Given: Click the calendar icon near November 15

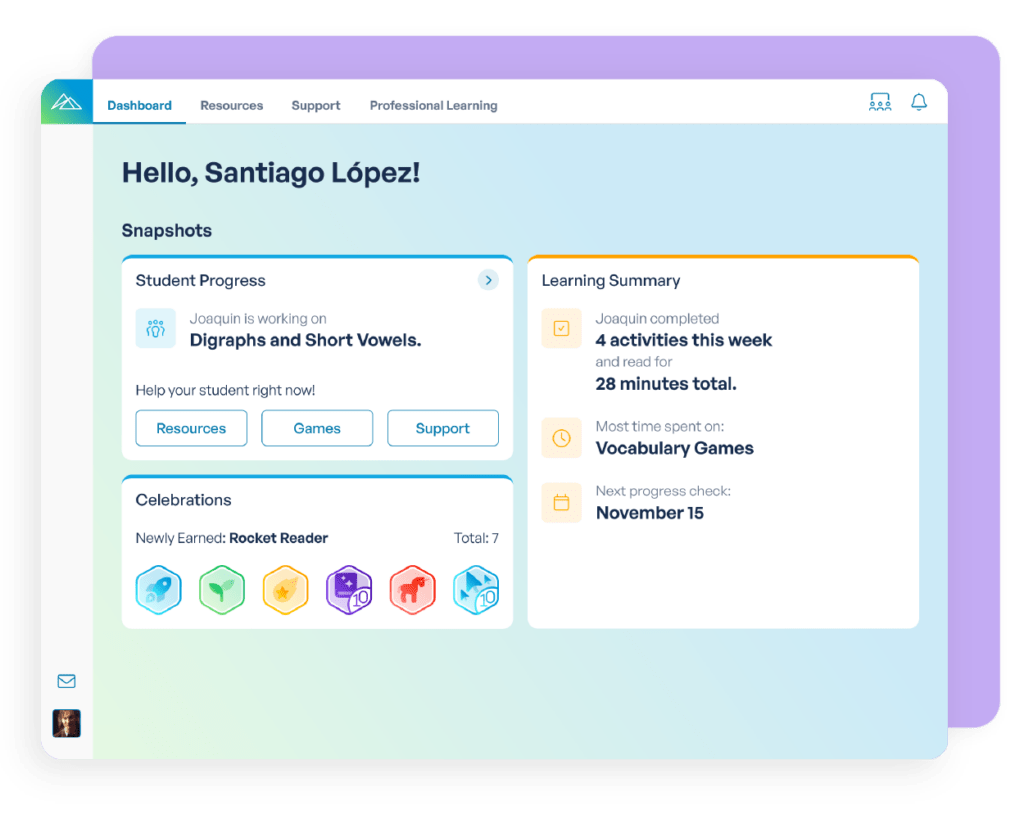Looking at the screenshot, I should [x=561, y=502].
